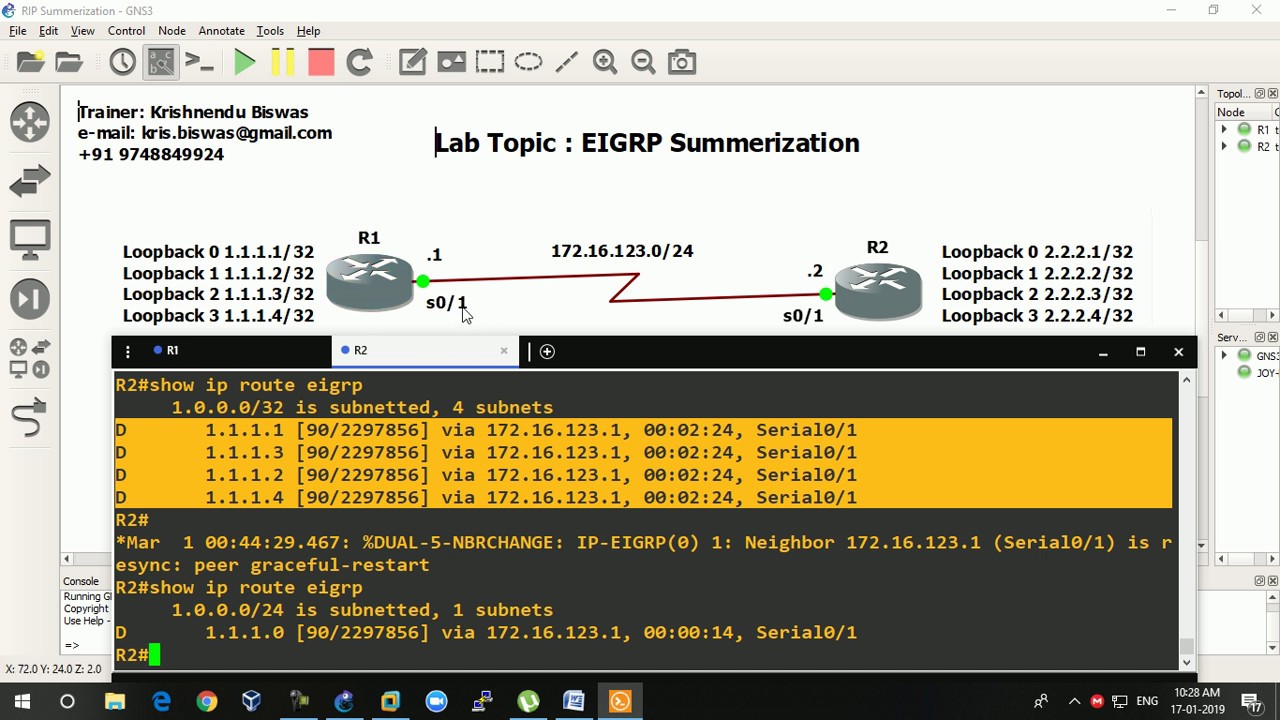
Task: Browse end devices monitor icon
Action: pos(30,240)
